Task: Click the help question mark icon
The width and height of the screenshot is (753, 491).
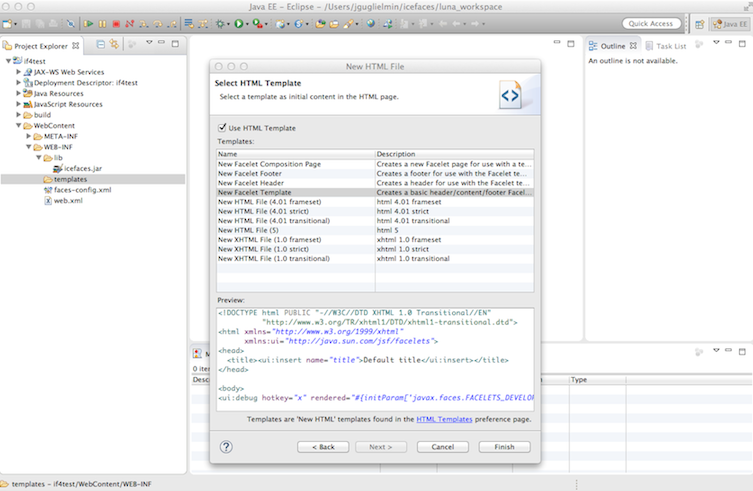Action: click(x=226, y=447)
